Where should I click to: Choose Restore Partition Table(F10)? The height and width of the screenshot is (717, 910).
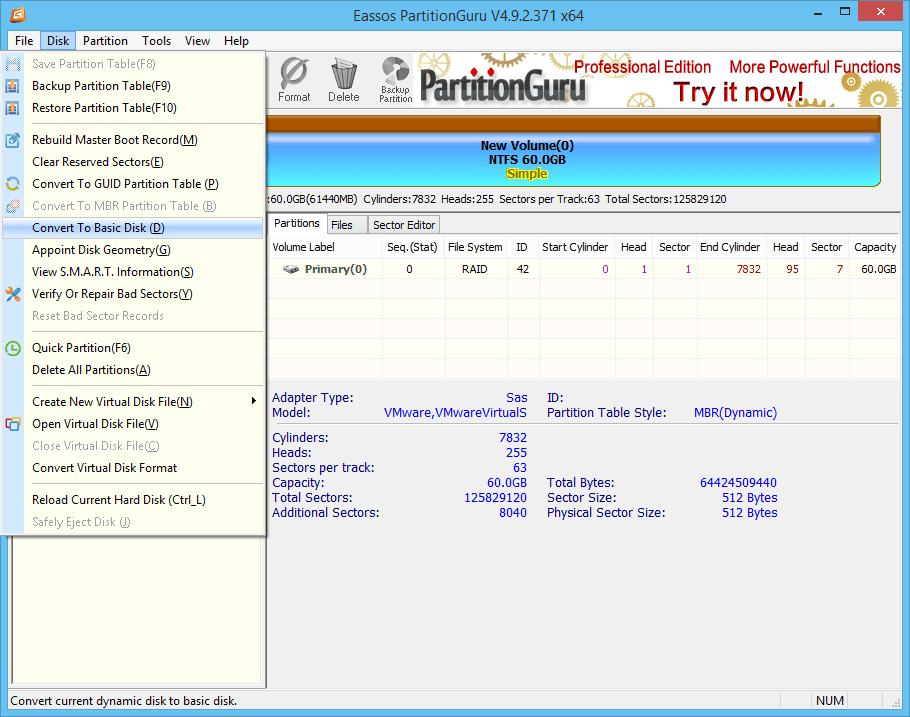[x=133, y=108]
